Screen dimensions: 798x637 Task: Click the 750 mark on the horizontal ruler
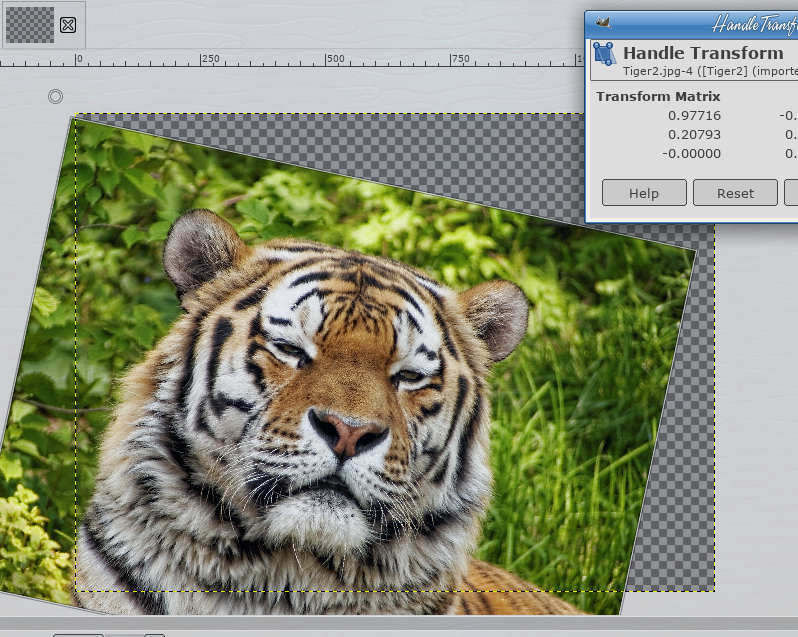pyautogui.click(x=460, y=59)
